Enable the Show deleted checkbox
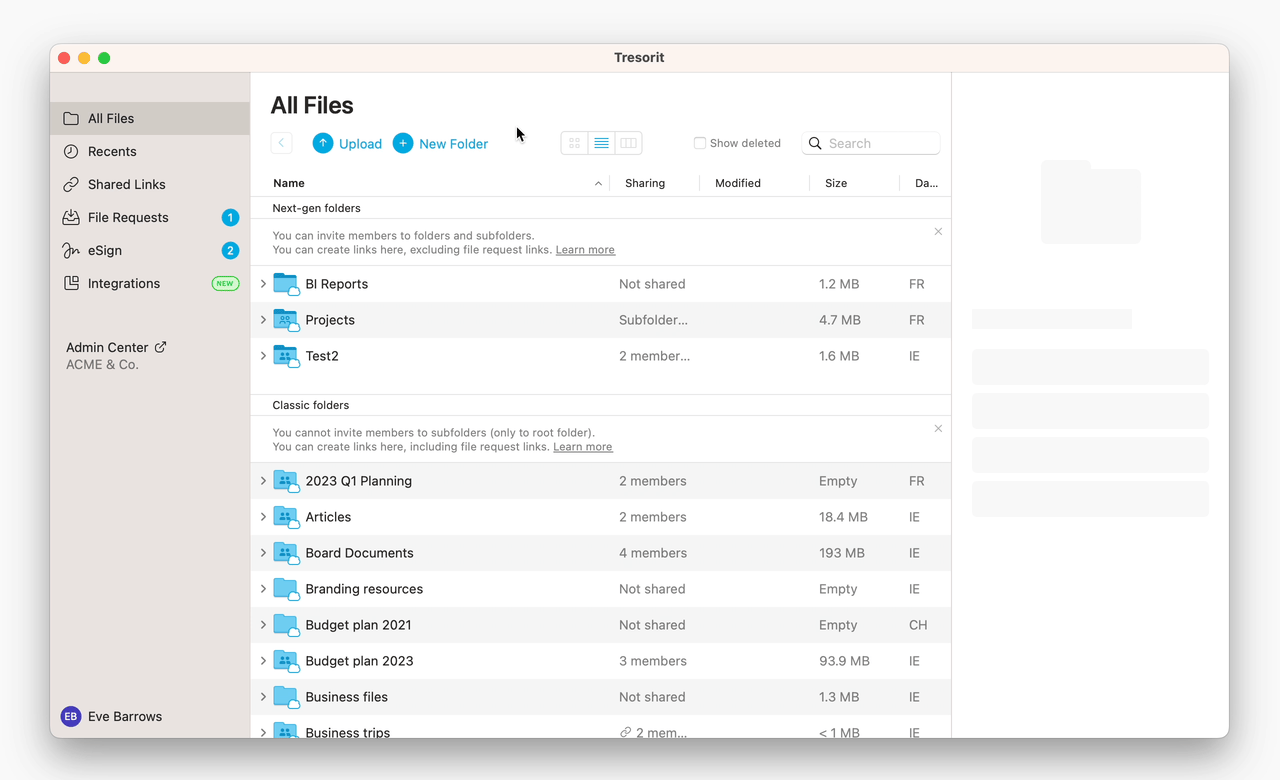 (x=700, y=143)
